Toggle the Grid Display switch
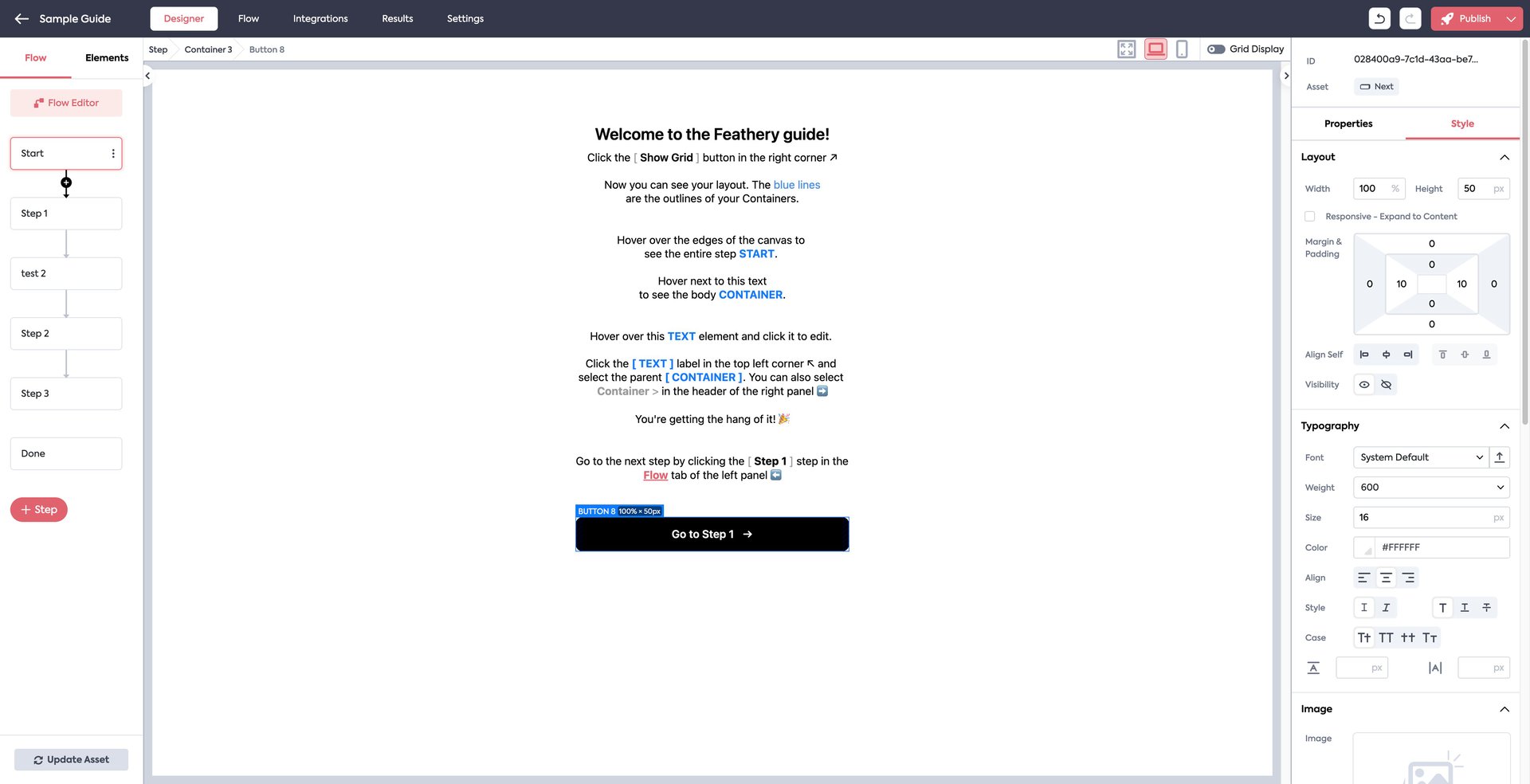The height and width of the screenshot is (784, 1530). tap(1216, 49)
